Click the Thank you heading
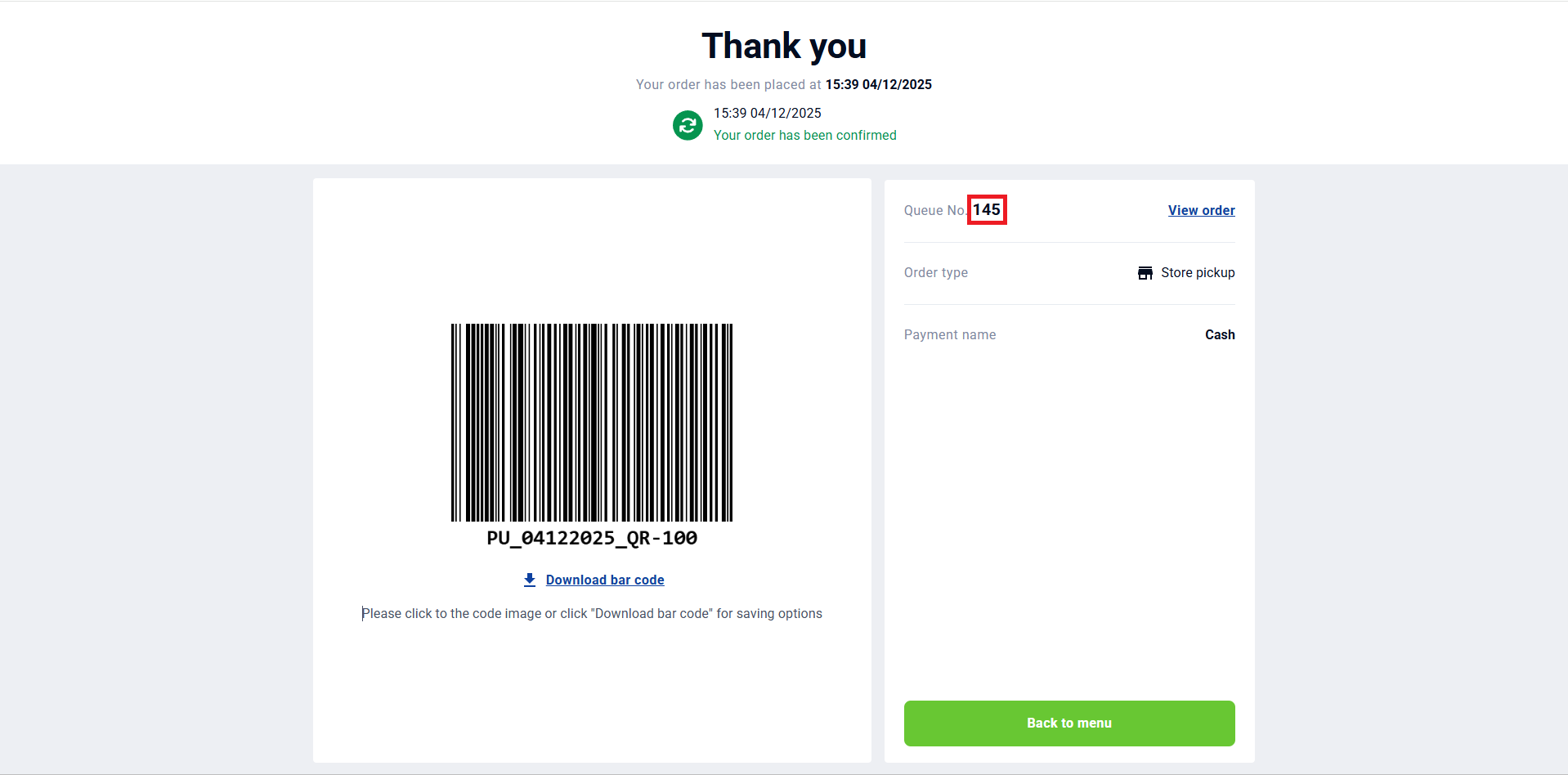1568x775 pixels. tap(783, 46)
